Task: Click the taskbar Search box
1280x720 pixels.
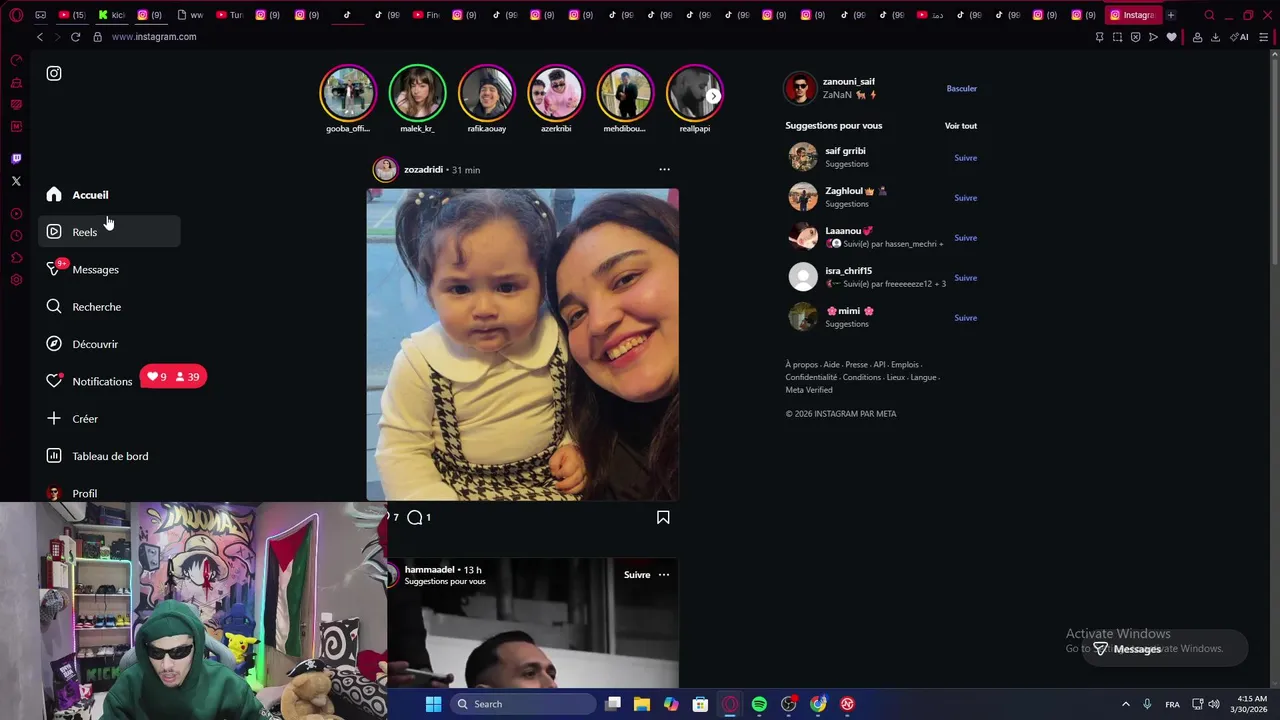Action: tap(521, 704)
